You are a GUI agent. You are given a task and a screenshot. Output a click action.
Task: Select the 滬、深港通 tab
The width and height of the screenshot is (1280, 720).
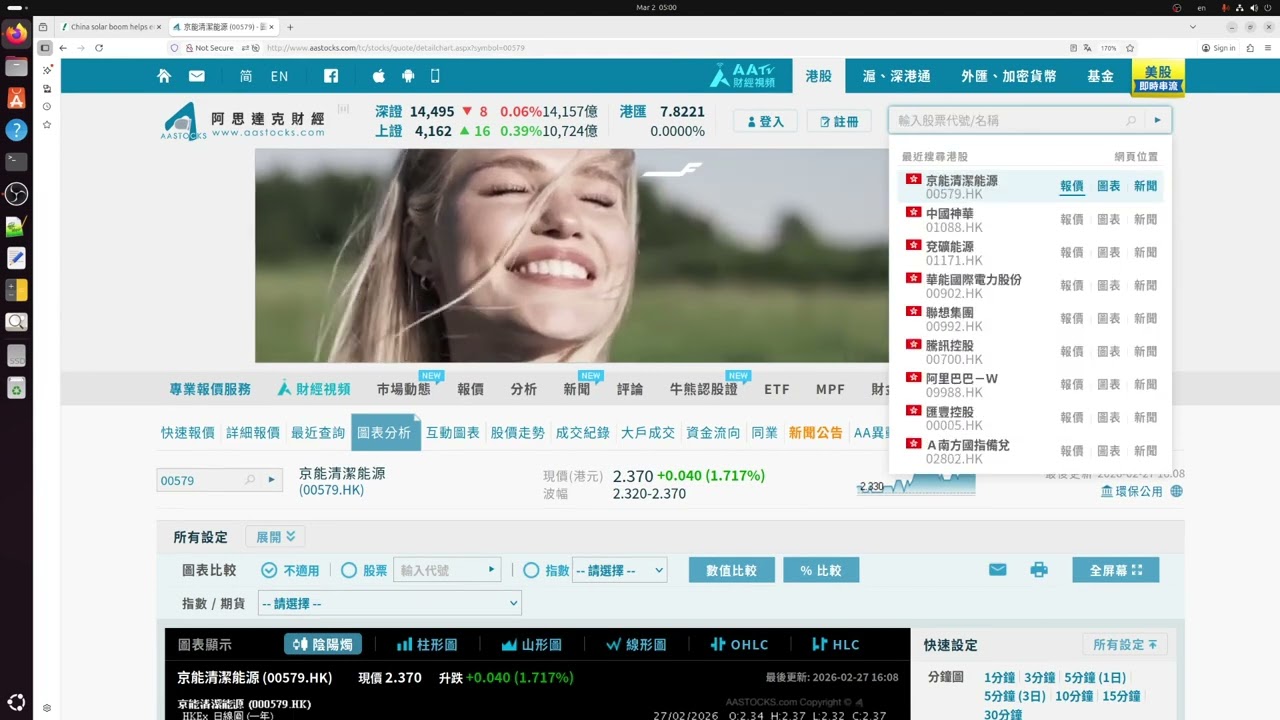click(x=896, y=76)
